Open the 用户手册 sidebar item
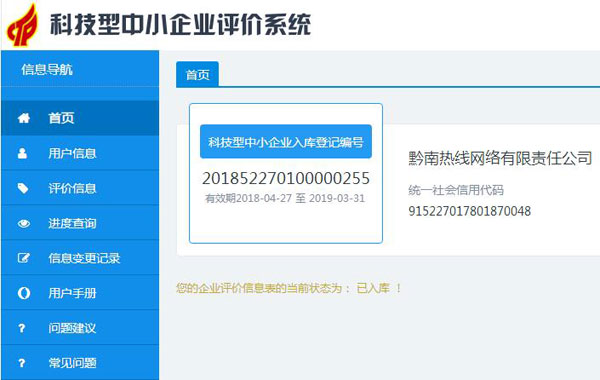This screenshot has height=380, width=600. coord(80,293)
